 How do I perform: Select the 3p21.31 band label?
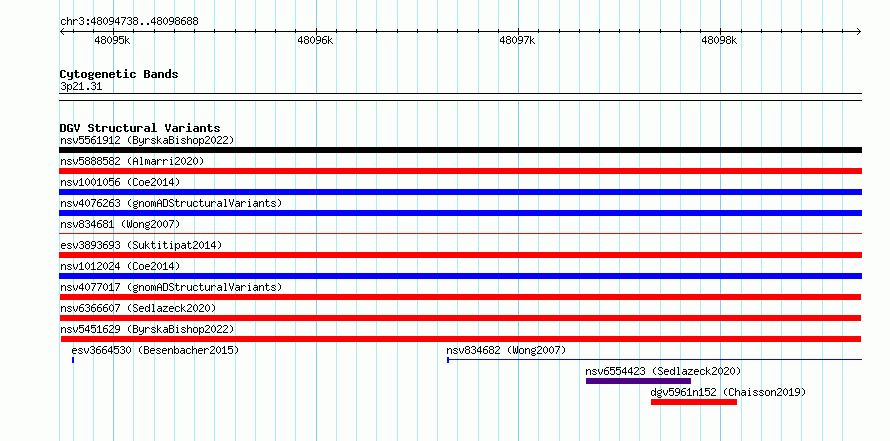(x=81, y=86)
